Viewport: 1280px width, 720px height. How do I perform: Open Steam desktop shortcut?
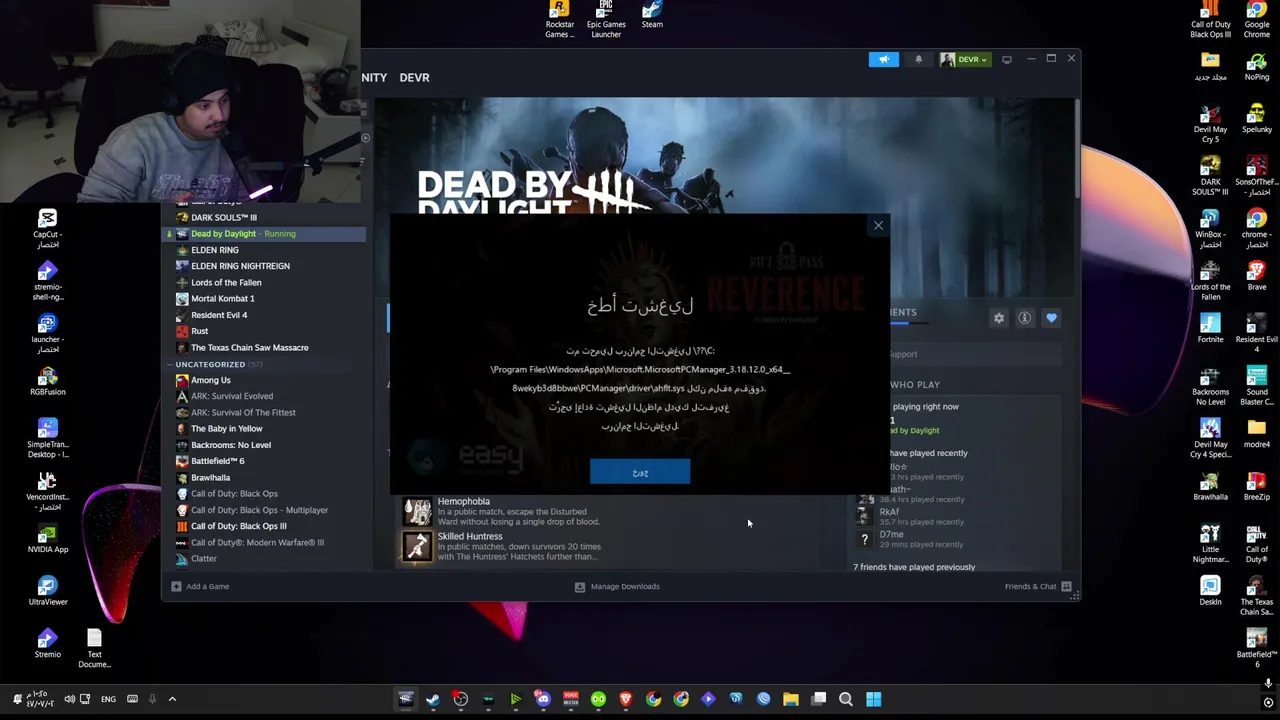click(652, 16)
